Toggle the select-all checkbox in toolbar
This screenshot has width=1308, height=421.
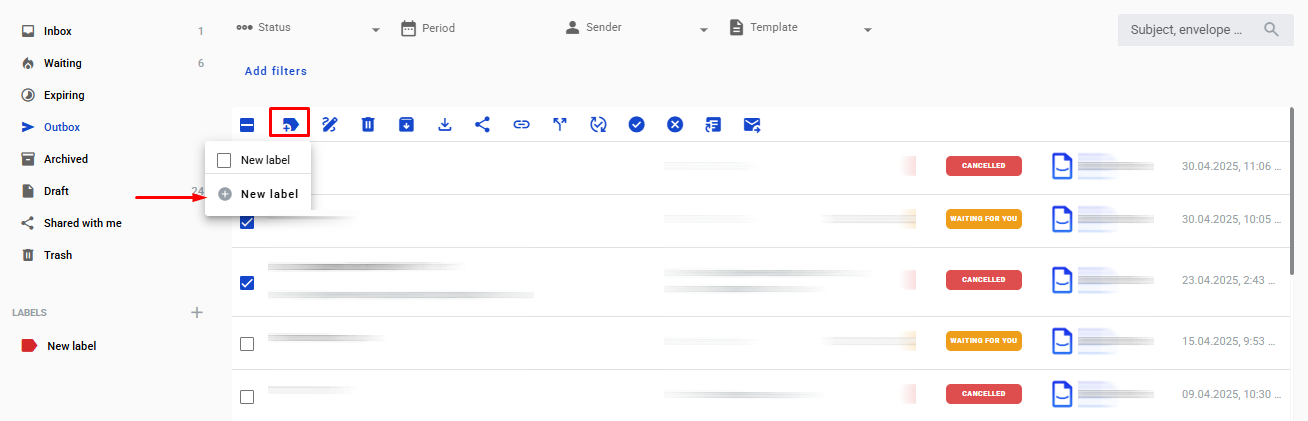[247, 125]
